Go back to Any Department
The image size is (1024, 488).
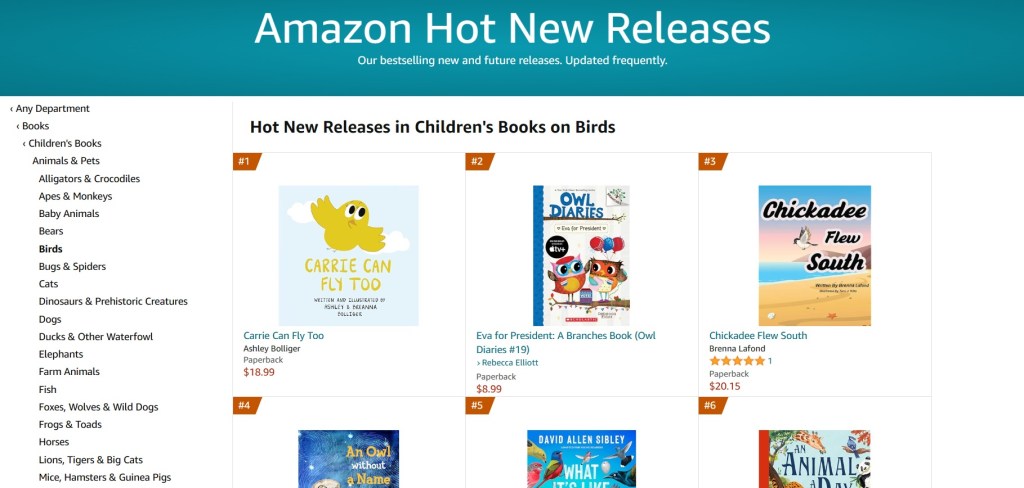click(52, 109)
